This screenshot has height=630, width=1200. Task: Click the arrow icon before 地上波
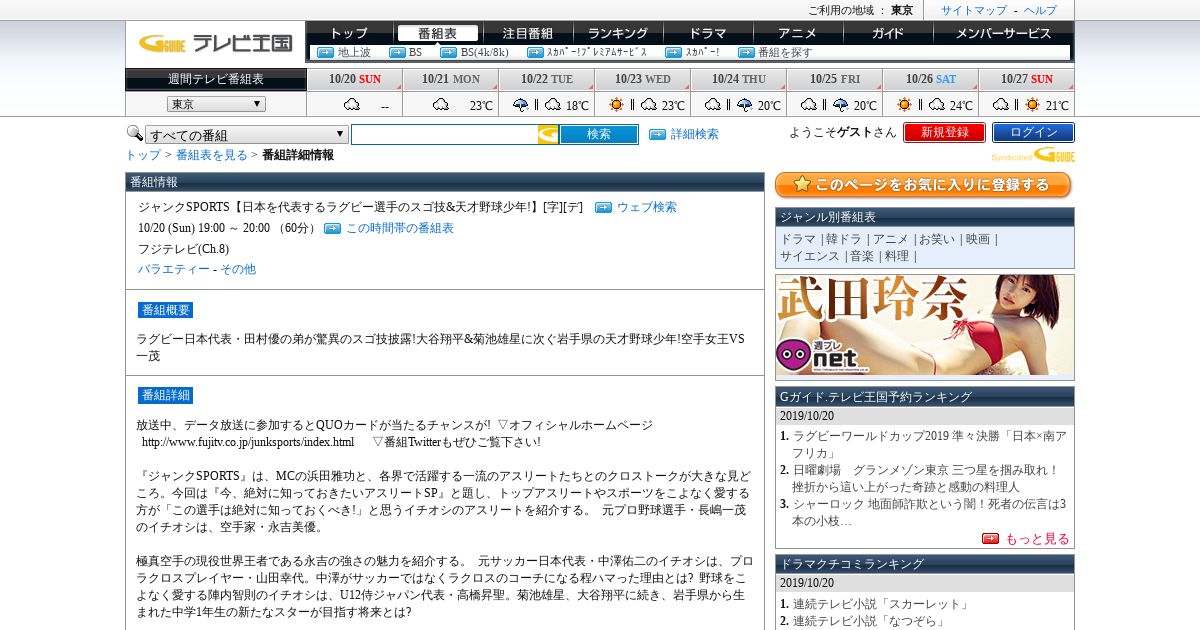tap(325, 52)
